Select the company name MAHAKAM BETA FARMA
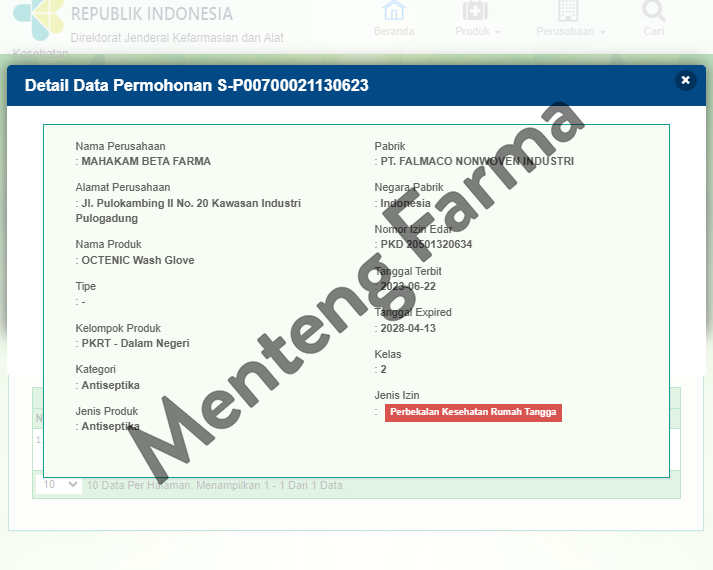The height and width of the screenshot is (570, 713). (x=146, y=161)
